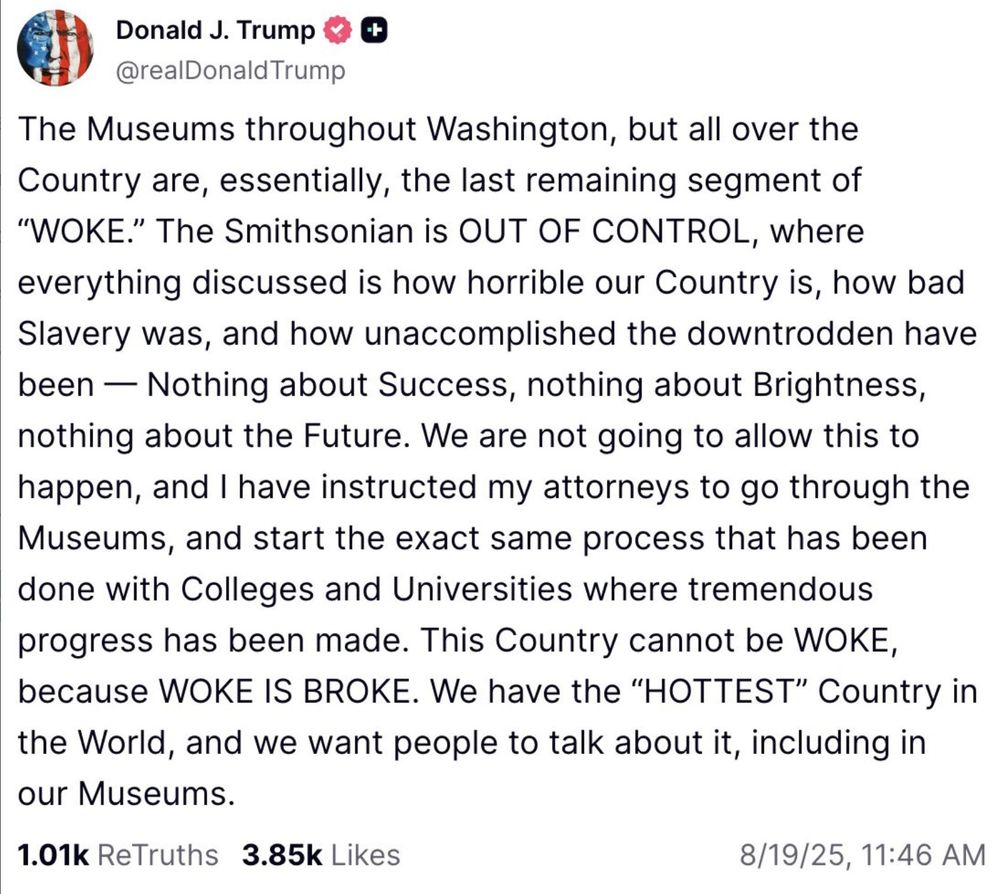Click the 8/19/25, 11:46 AM timestamp
Viewport: 1000px width, 894px height.
coord(861,855)
